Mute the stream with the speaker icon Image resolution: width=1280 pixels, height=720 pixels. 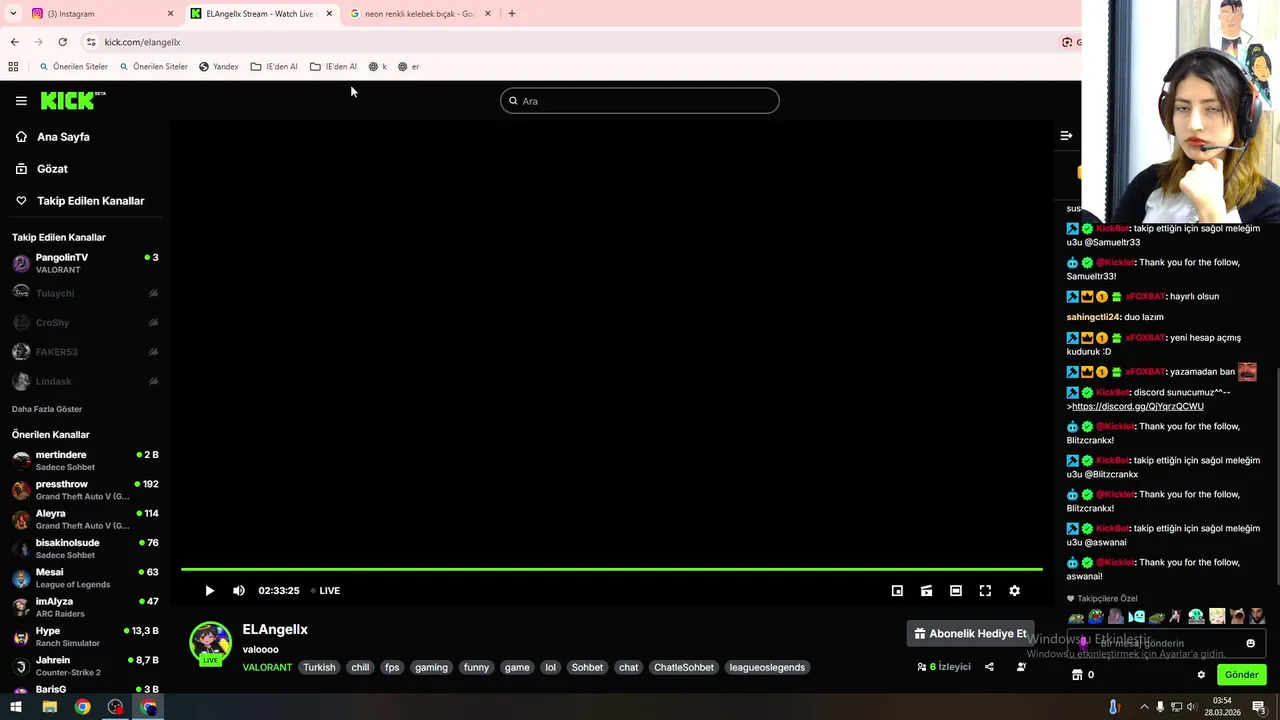(239, 591)
